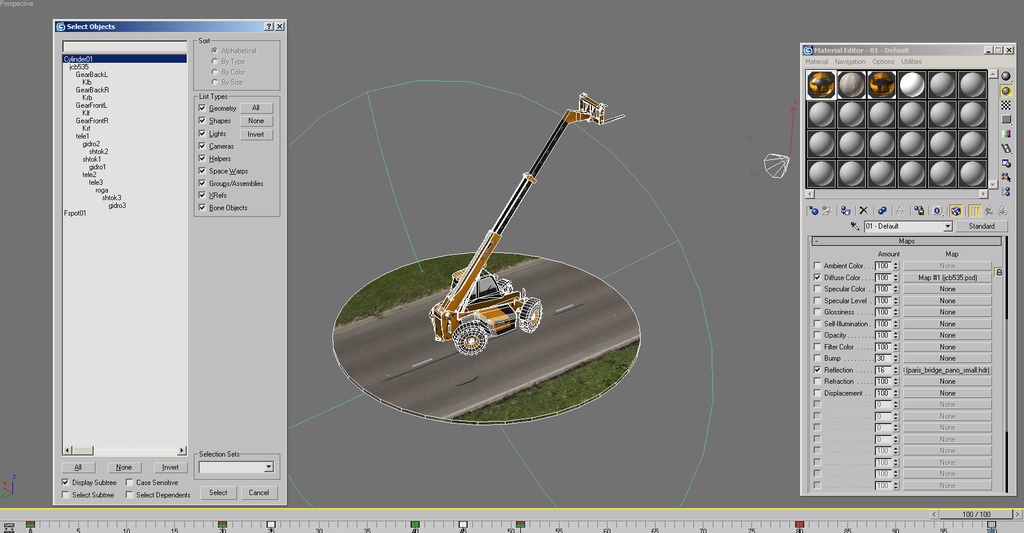1024x533 pixels.
Task: Click the Reset Map/Mtl (X) icon
Action: coord(863,211)
